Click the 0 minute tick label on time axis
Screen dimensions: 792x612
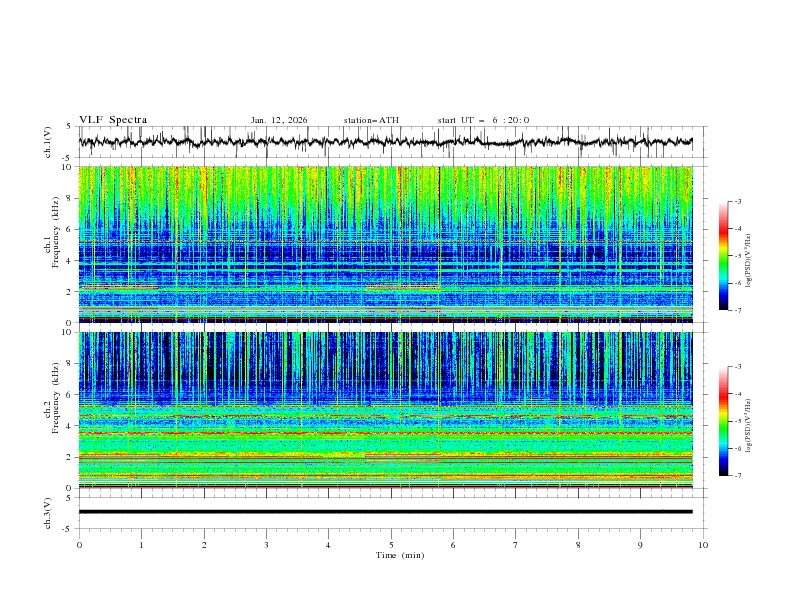(x=80, y=544)
